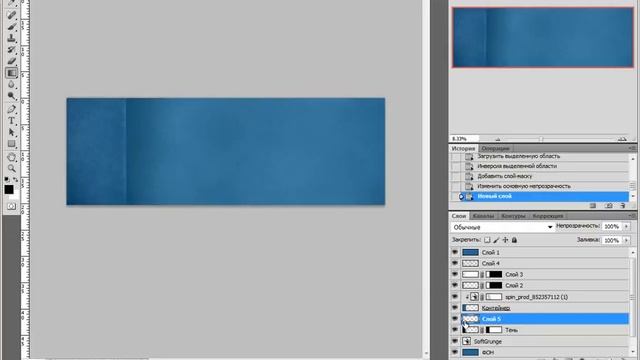The height and width of the screenshot is (360, 640).
Task: Hide the Слой 3 layer
Action: [x=455, y=274]
